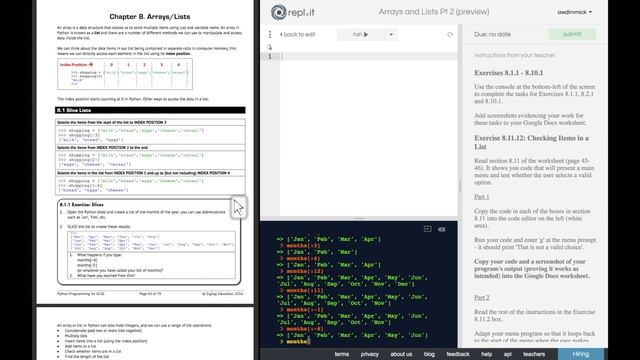
Task: Click the blue Hiring button
Action: (580, 354)
